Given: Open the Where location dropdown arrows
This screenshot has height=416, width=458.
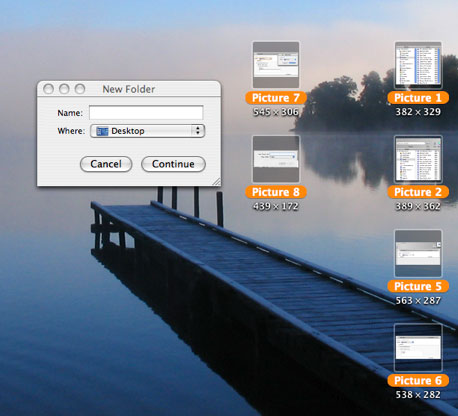Looking at the screenshot, I should pos(198,131).
